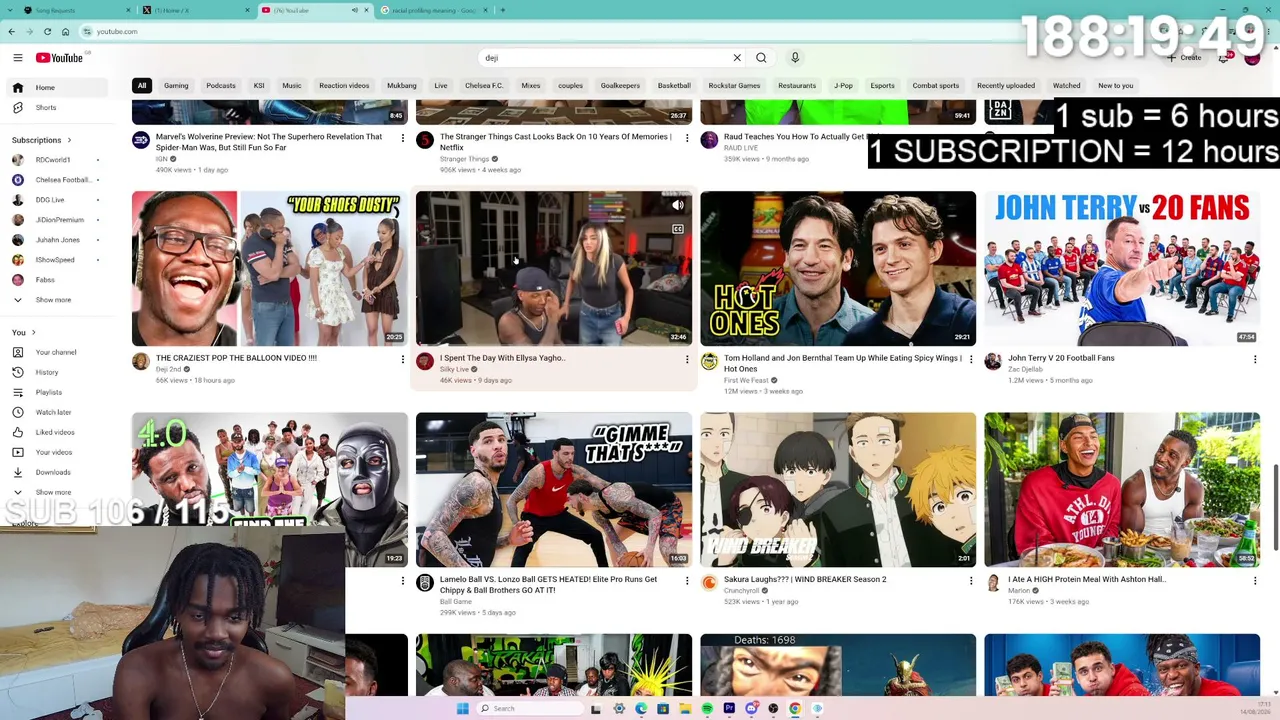Open options for Ashton Hall meal video
Screen dimensions: 1280x720
coord(1255,580)
